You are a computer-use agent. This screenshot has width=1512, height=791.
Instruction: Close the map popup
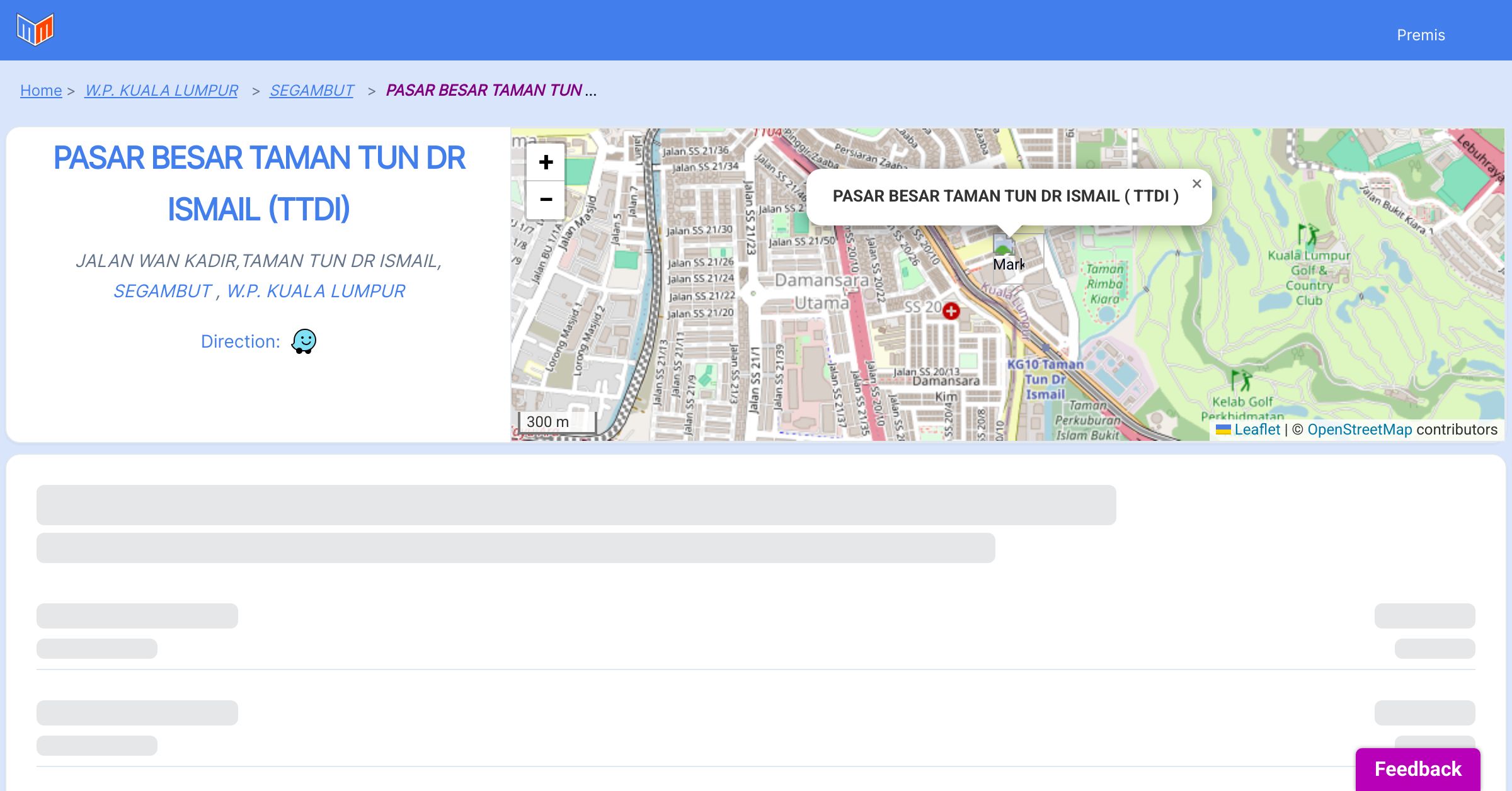pyautogui.click(x=1196, y=184)
